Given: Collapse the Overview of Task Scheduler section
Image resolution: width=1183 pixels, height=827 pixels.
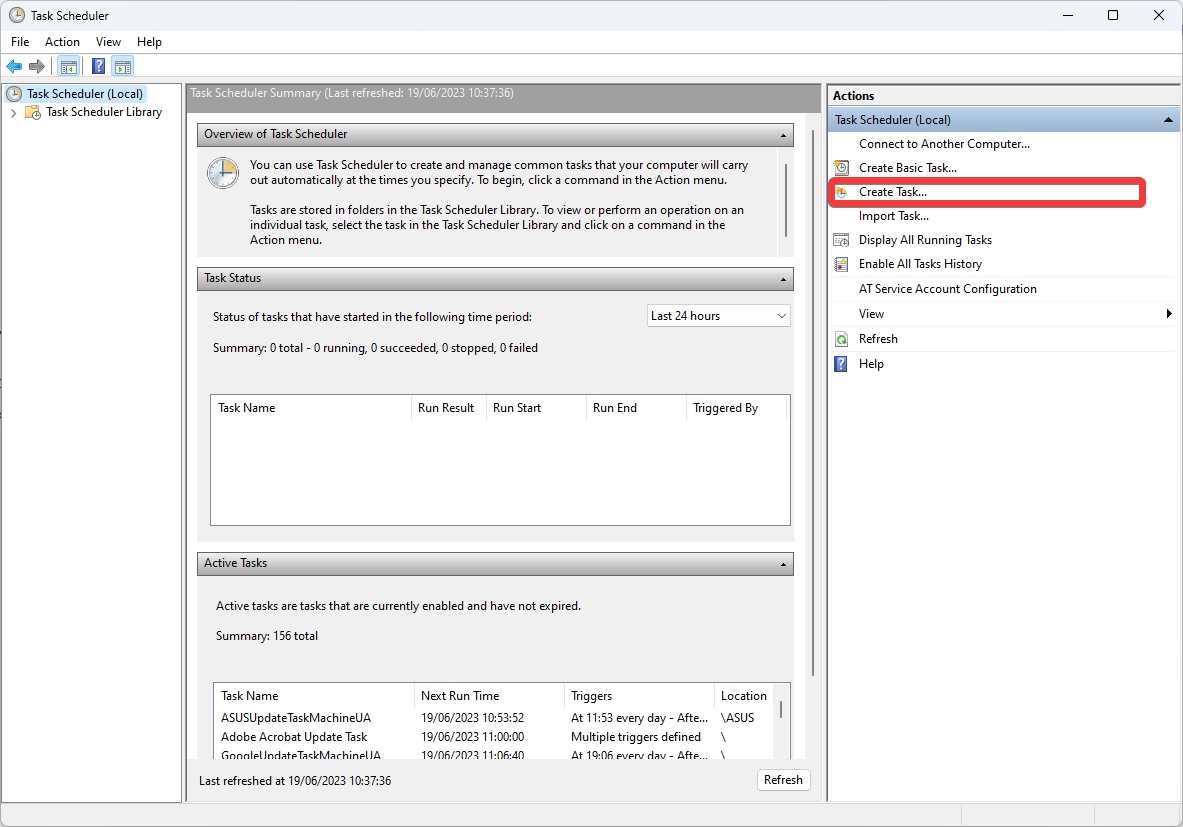Looking at the screenshot, I should [783, 135].
